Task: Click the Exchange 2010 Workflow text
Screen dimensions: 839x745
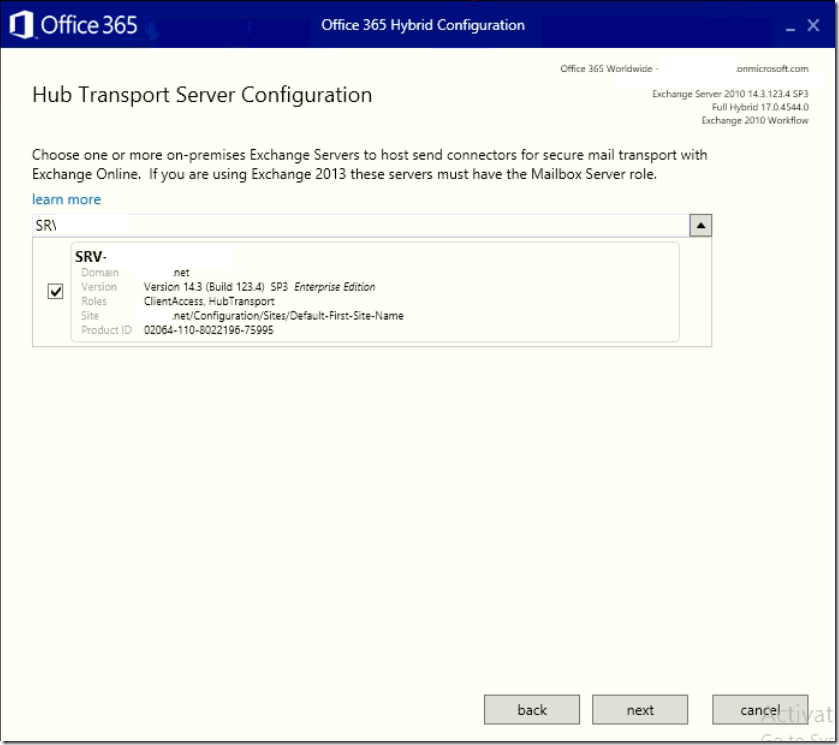Action: tap(755, 120)
